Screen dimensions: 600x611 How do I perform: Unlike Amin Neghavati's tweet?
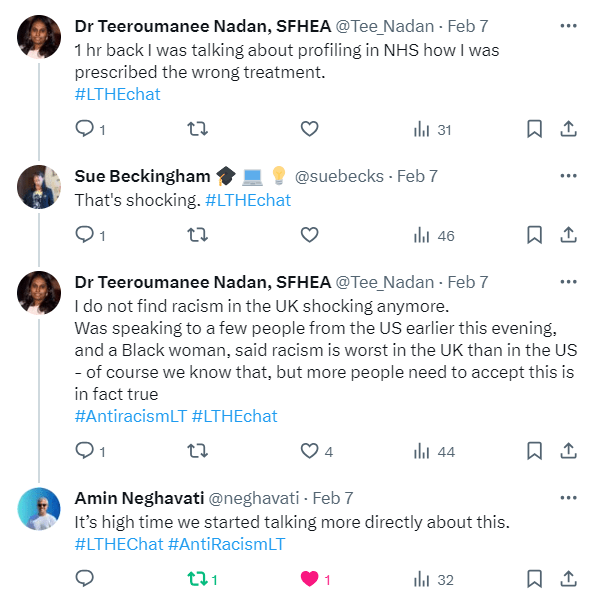click(310, 579)
